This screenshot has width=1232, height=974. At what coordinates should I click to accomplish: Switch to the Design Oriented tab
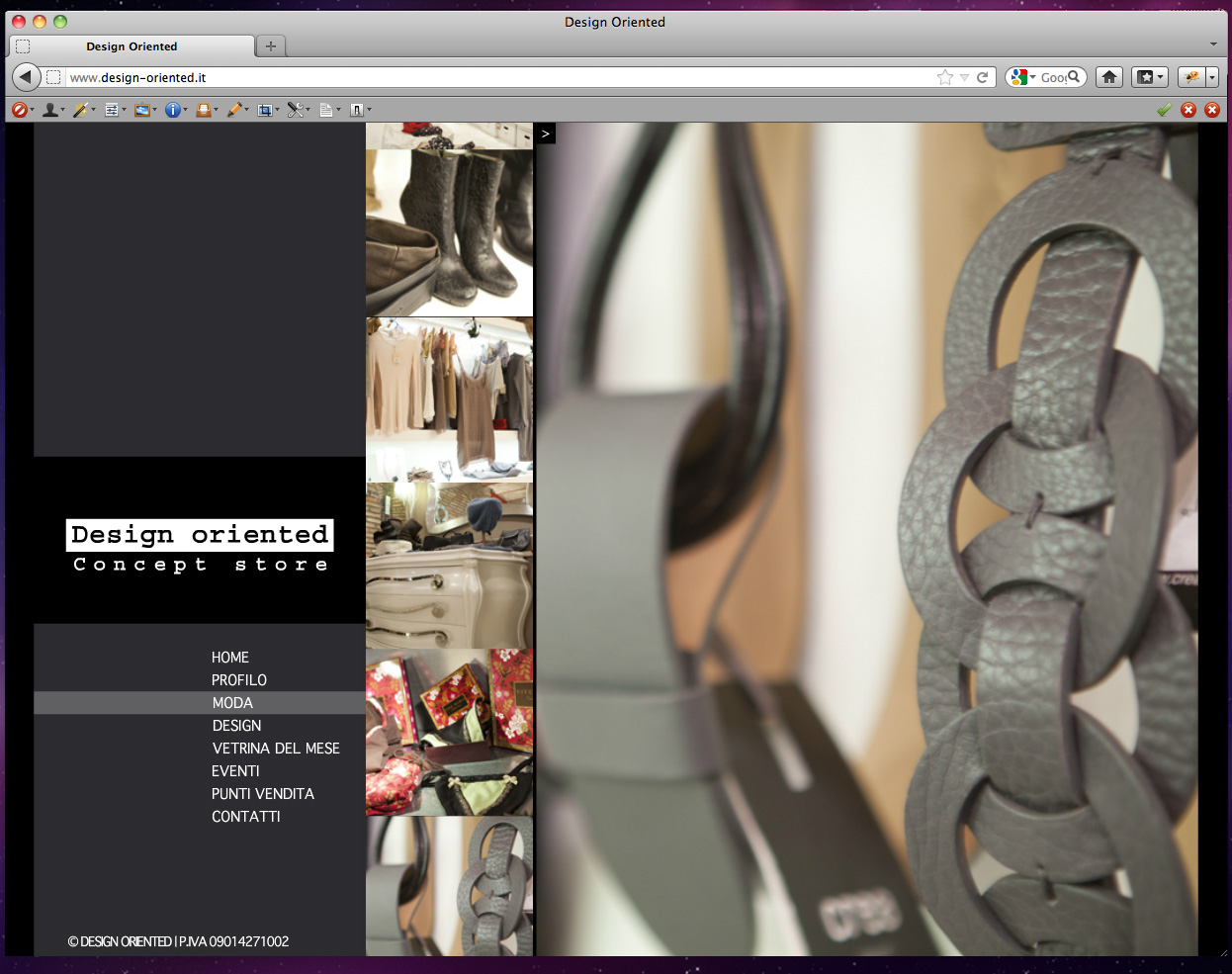point(132,46)
